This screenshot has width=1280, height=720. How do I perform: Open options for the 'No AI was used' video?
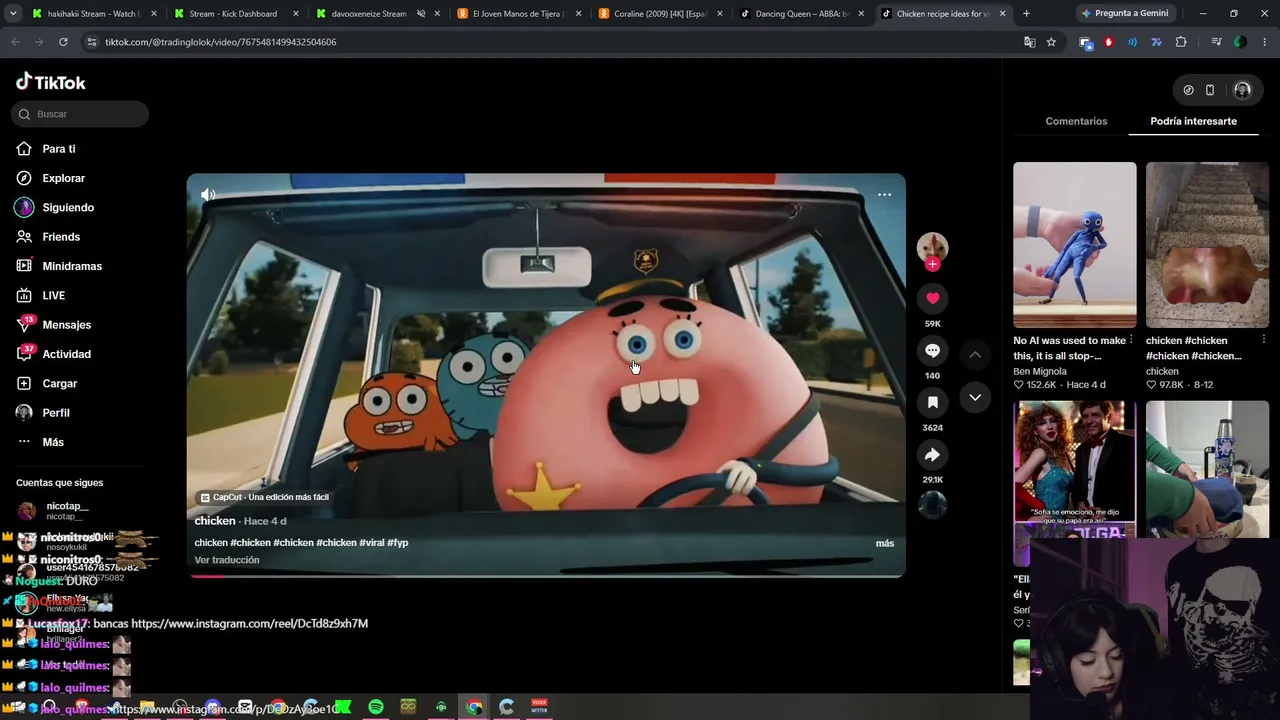click(1131, 340)
